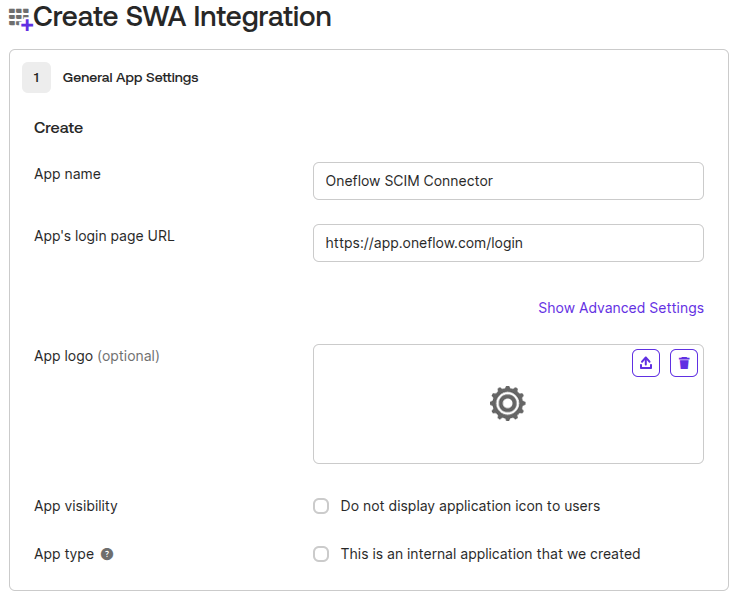This screenshot has width=738, height=599.
Task: Click the App logo preview area
Action: point(508,404)
